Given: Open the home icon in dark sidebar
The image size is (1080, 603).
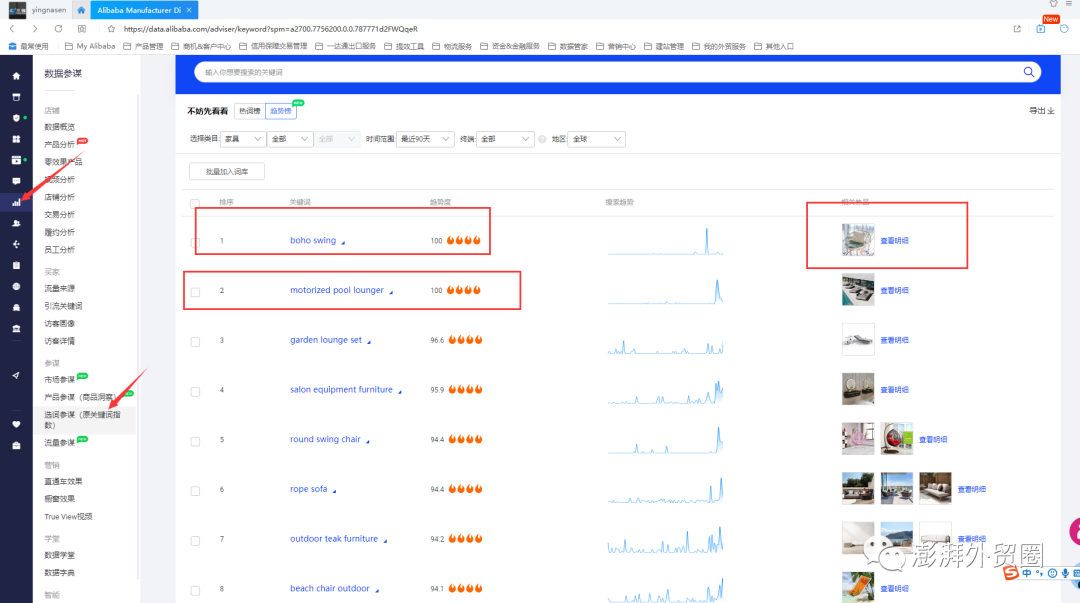Looking at the screenshot, I should coord(16,76).
